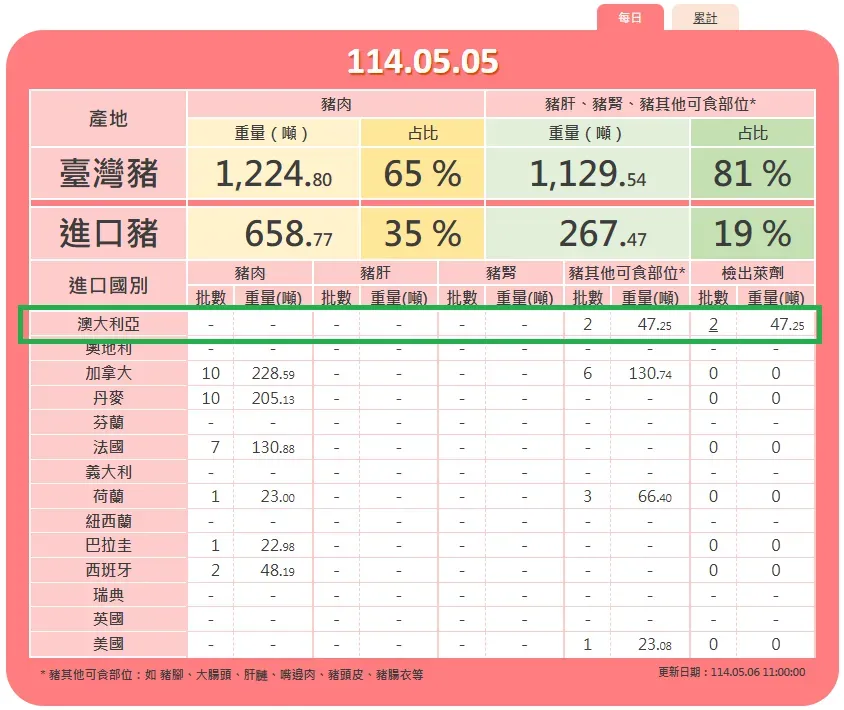This screenshot has height=710, width=844.
Task: Select the 芬蘭 country row
Action: pos(422,423)
